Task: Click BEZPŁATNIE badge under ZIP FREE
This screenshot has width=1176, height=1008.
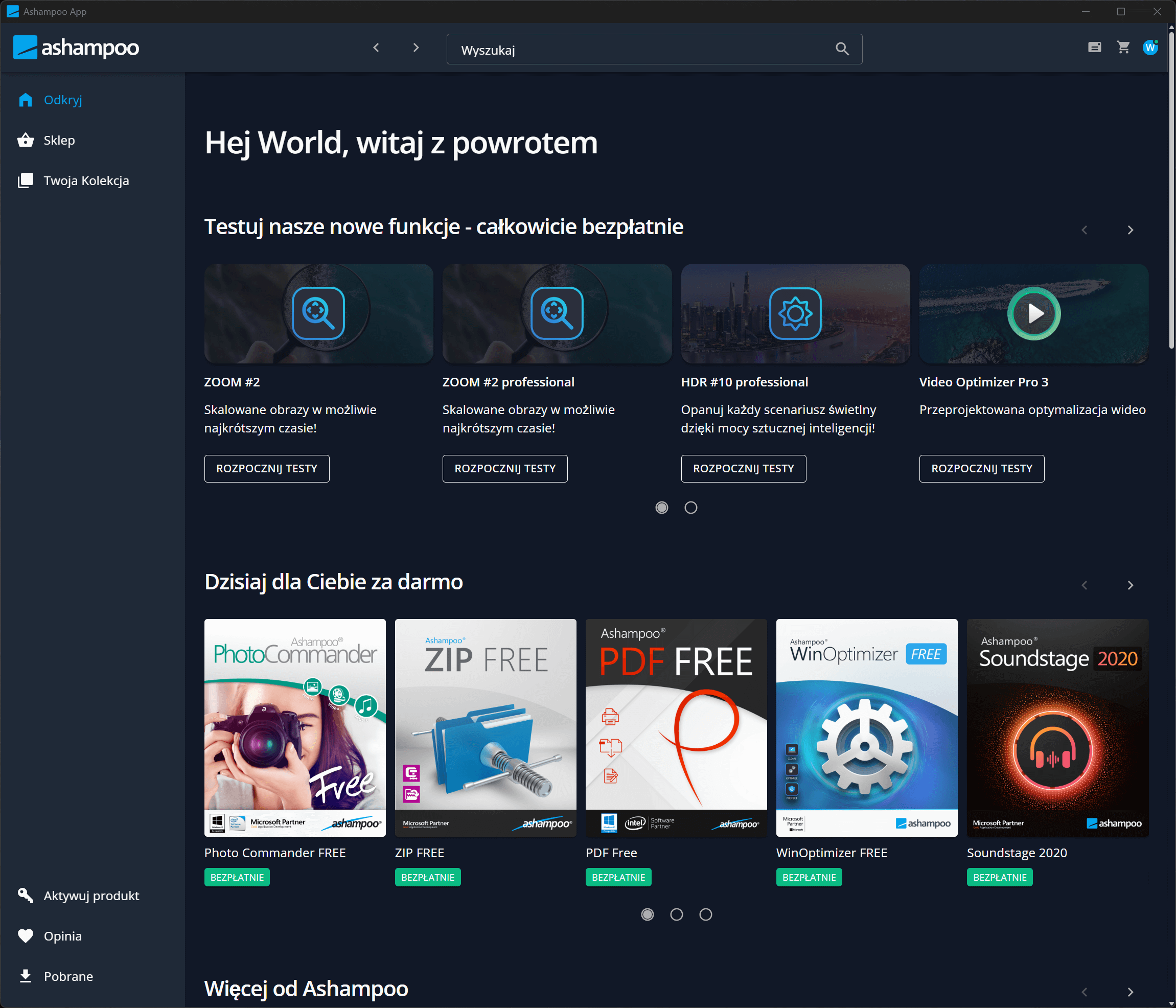Action: (x=428, y=877)
